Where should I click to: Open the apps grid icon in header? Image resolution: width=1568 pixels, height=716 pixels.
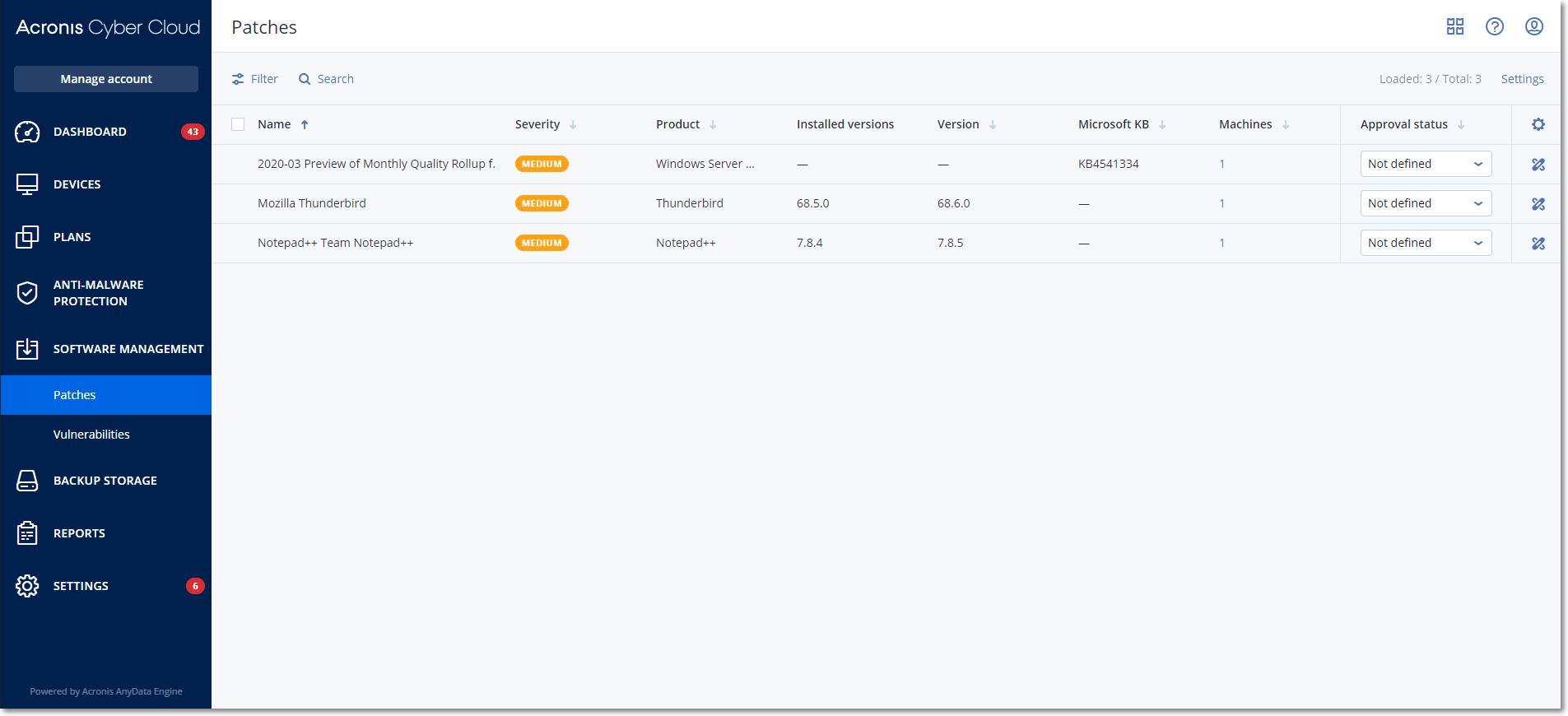click(x=1455, y=26)
